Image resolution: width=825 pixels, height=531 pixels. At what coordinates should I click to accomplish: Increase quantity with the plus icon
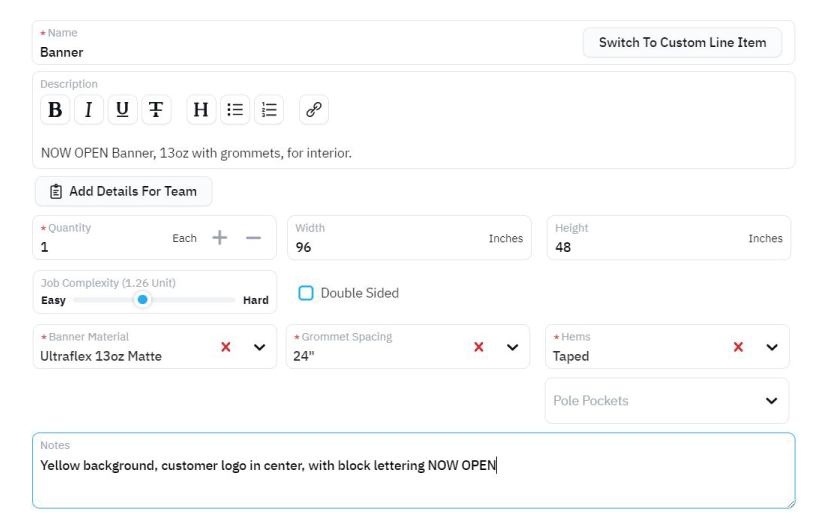219,238
